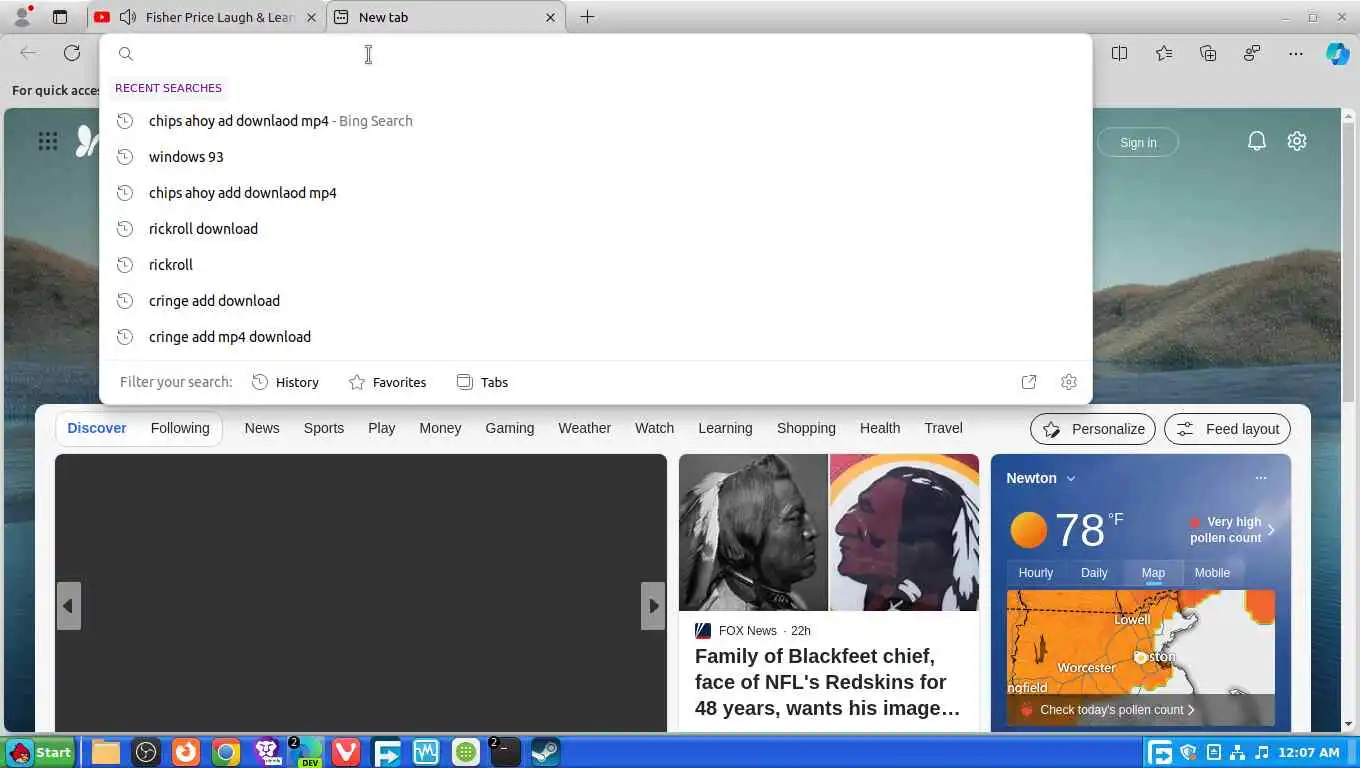Open the Gaming category

(510, 428)
